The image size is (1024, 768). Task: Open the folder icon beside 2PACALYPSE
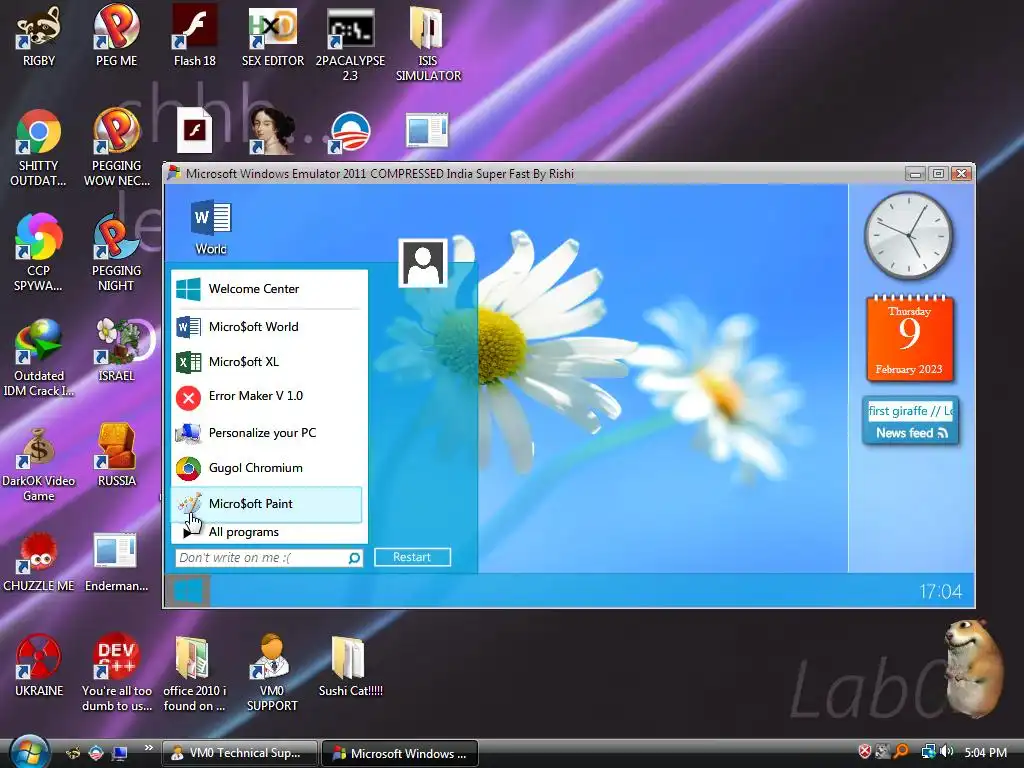(x=428, y=43)
